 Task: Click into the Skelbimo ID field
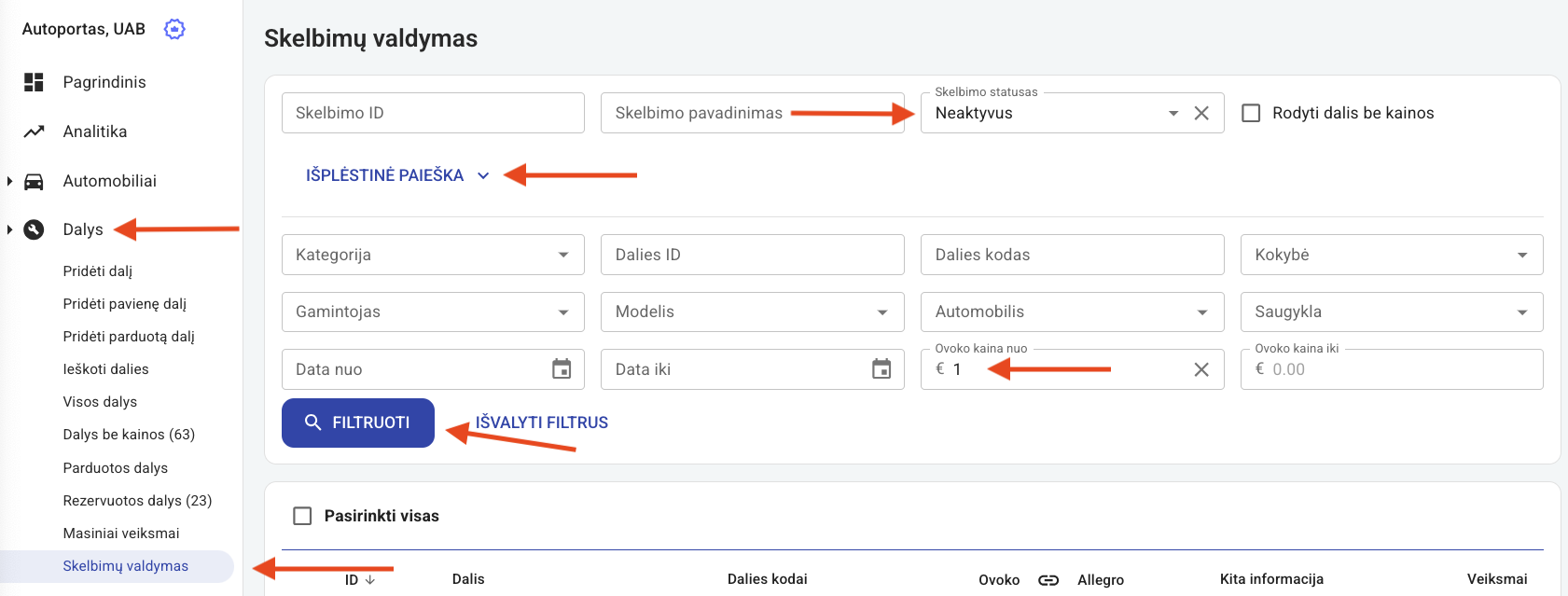tap(433, 113)
